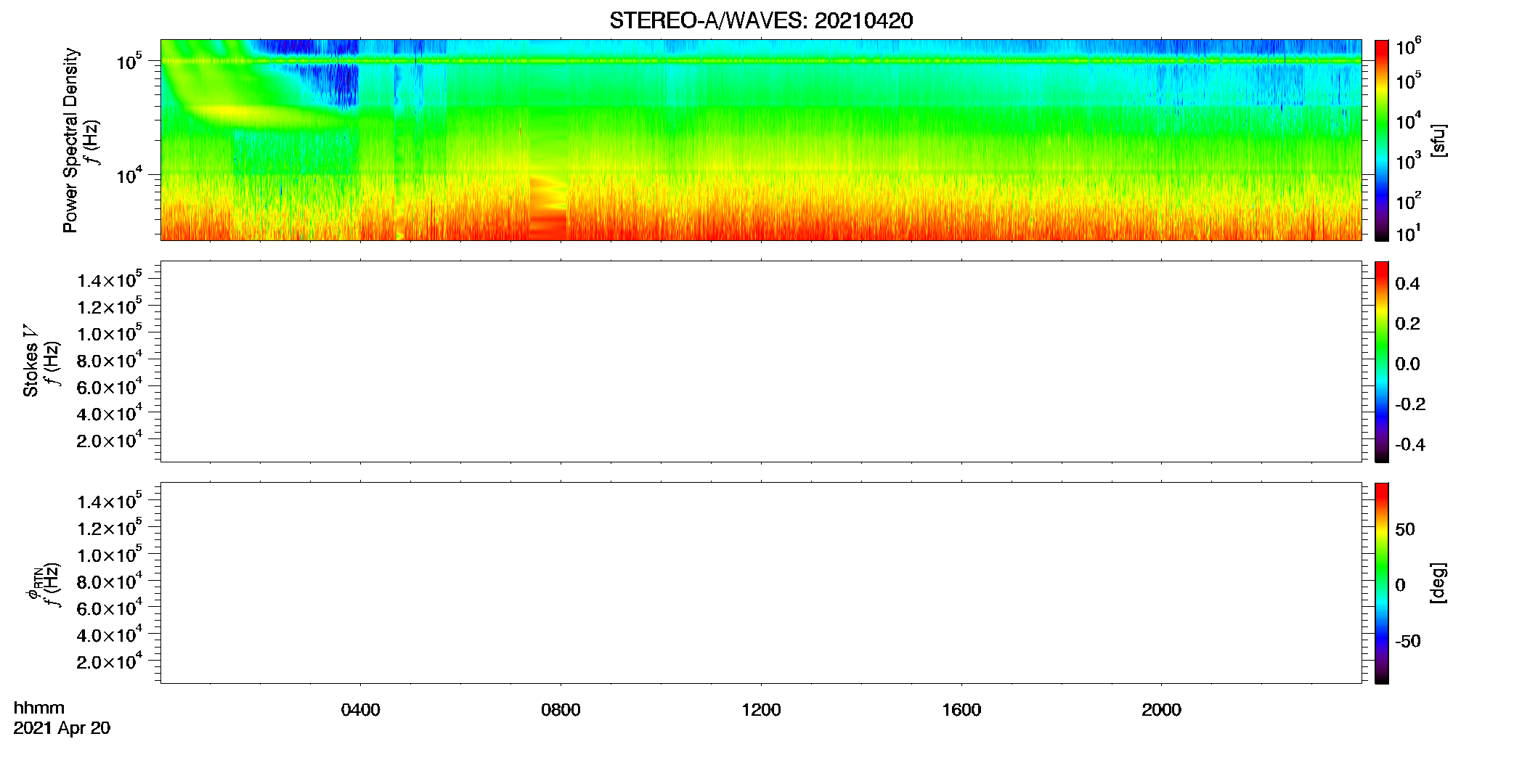Viewport: 1522px width, 784px height.
Task: Click the plot title STEREO-A/WAVES: 20210420
Action: click(x=761, y=21)
